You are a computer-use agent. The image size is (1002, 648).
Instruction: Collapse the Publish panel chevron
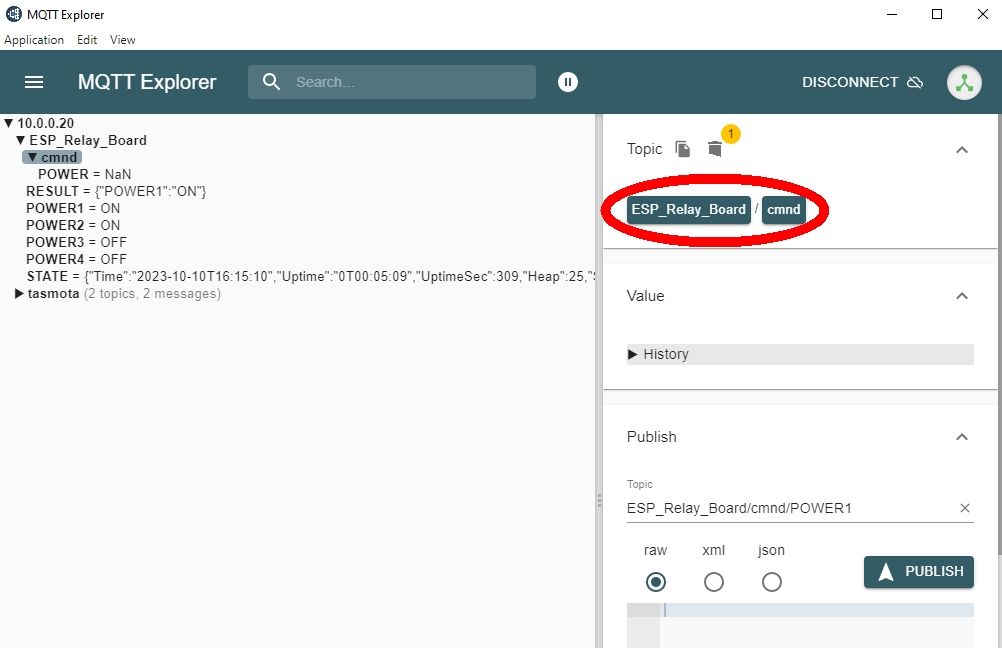[x=962, y=437]
